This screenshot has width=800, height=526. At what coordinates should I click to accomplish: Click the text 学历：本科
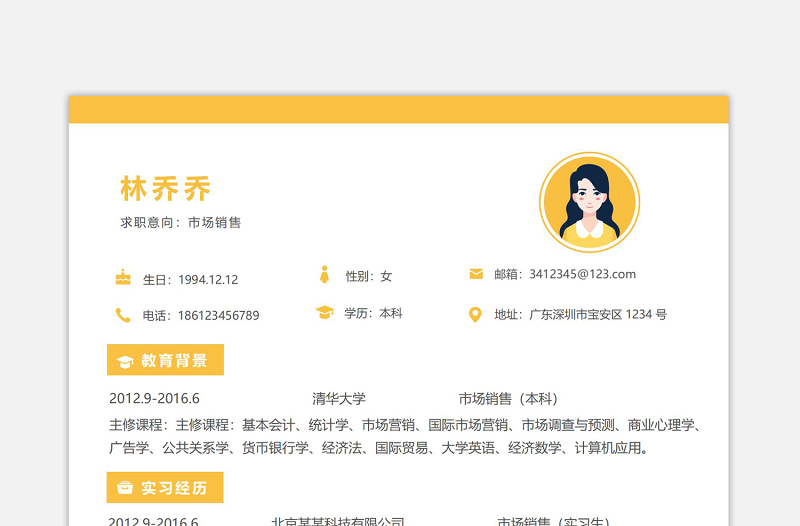373,313
